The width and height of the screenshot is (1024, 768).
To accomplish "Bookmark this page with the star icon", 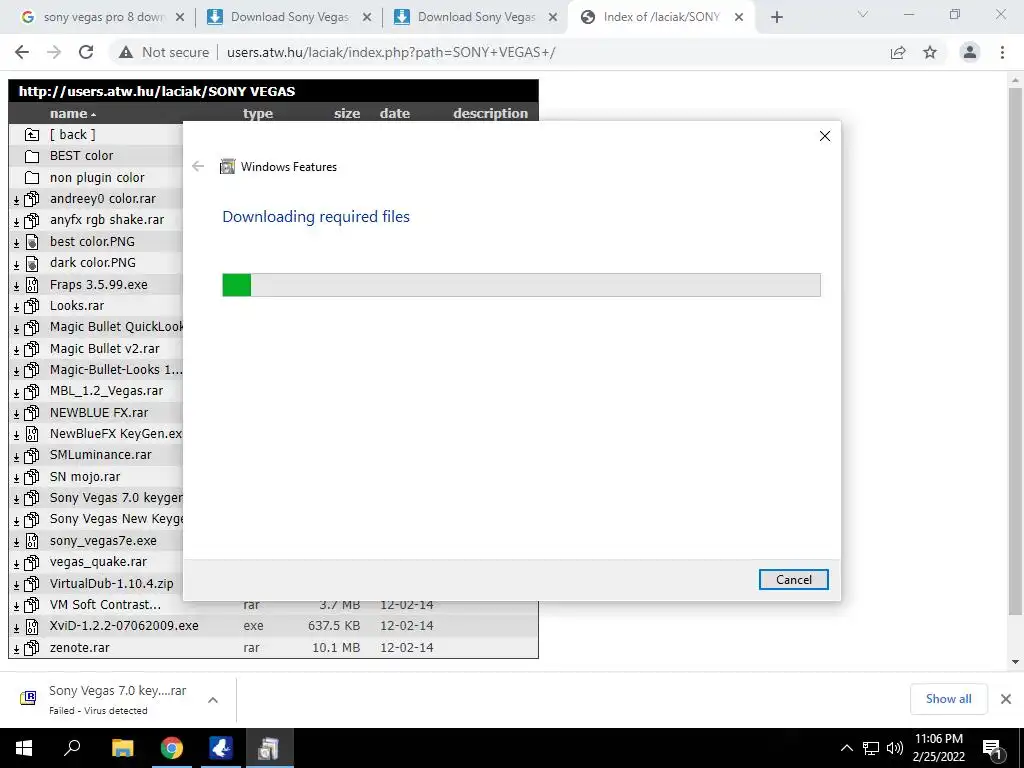I will point(930,52).
